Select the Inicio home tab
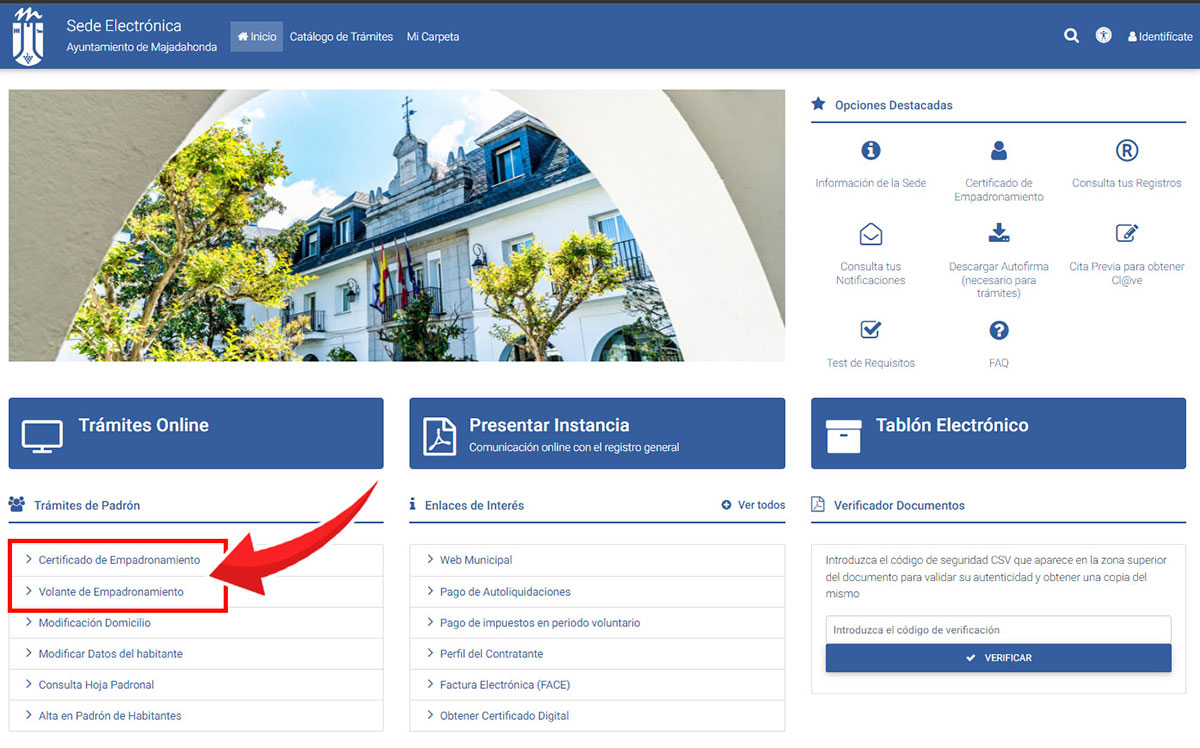The image size is (1200, 748). [x=257, y=37]
